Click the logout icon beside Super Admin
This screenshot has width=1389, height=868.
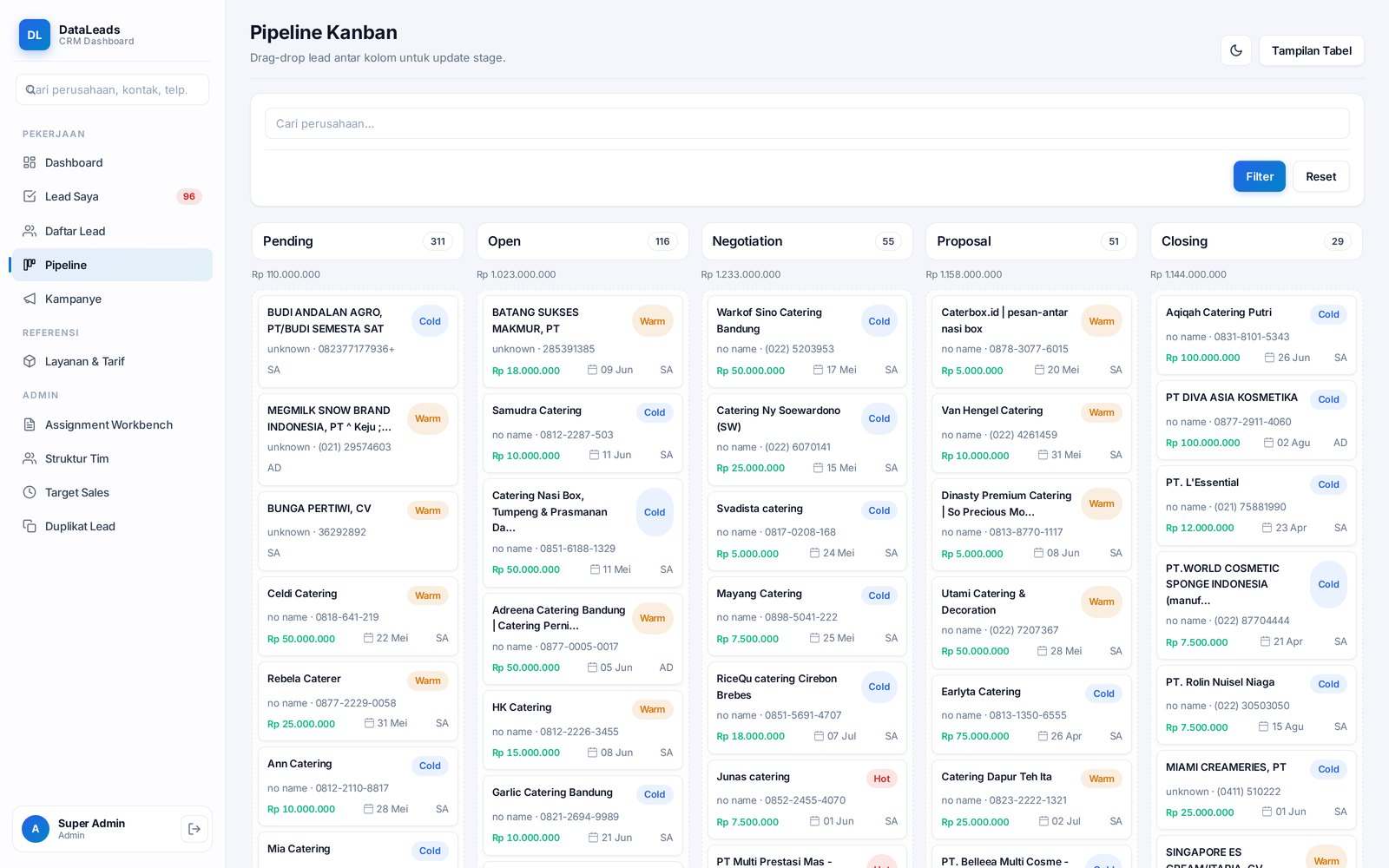[194, 829]
